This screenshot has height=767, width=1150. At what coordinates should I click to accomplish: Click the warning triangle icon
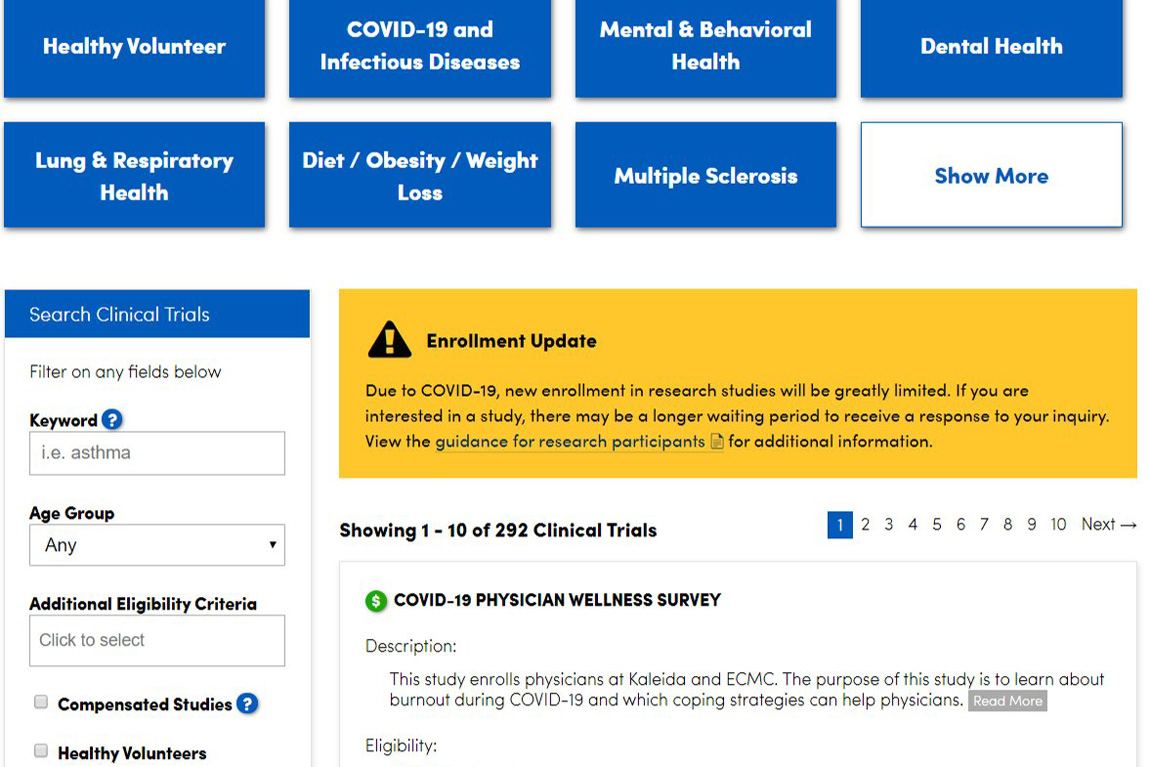[389, 340]
